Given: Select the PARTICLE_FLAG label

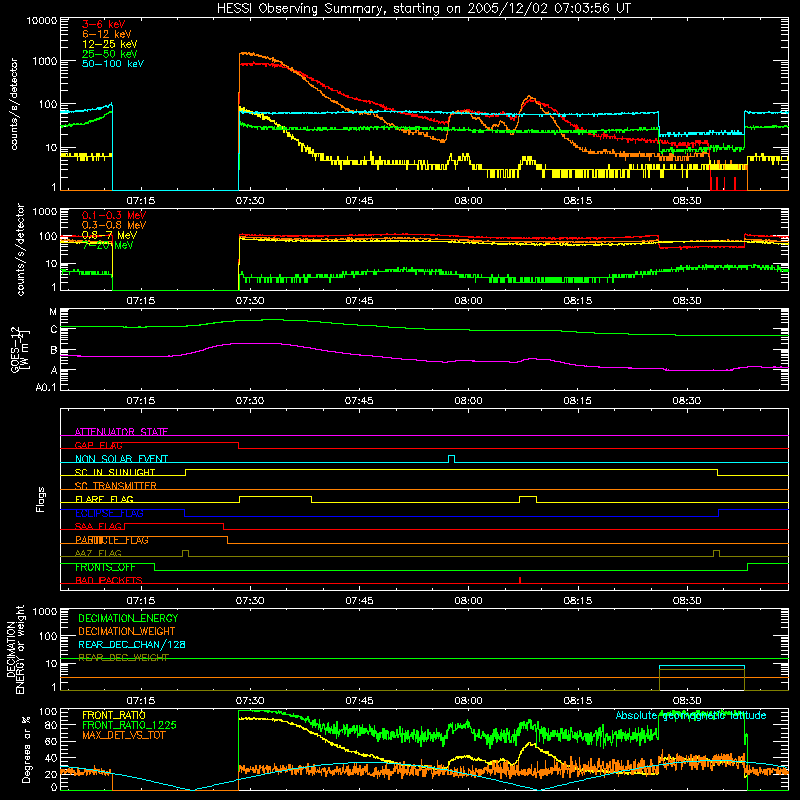Looking at the screenshot, I should click(x=112, y=540).
